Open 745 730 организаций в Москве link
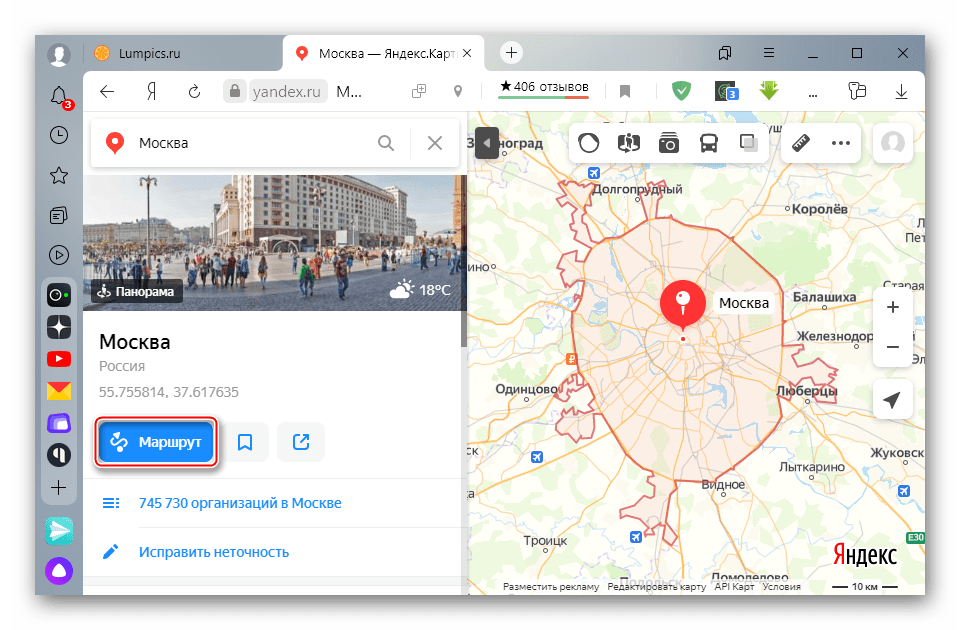This screenshot has width=960, height=630. pyautogui.click(x=240, y=503)
